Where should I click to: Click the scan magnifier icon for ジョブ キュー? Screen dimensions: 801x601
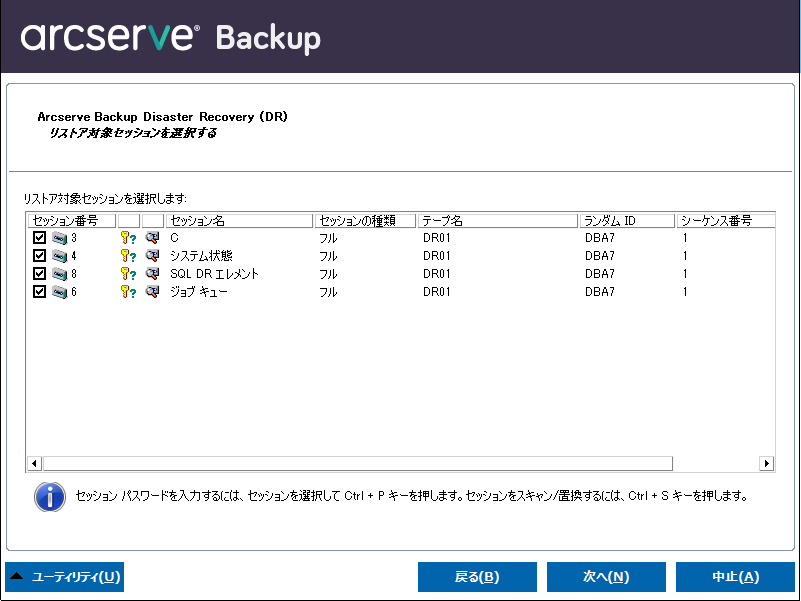tap(152, 291)
